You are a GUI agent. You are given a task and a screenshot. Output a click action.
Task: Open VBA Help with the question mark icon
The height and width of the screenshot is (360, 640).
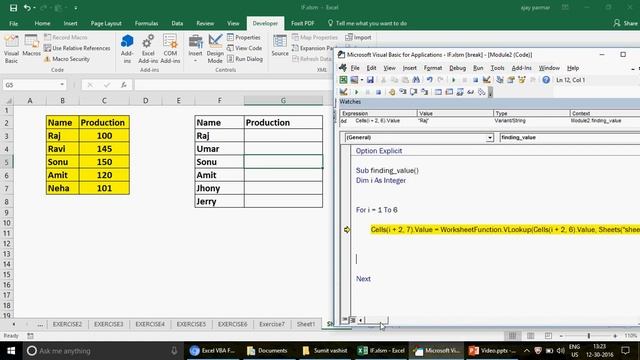tap(546, 80)
